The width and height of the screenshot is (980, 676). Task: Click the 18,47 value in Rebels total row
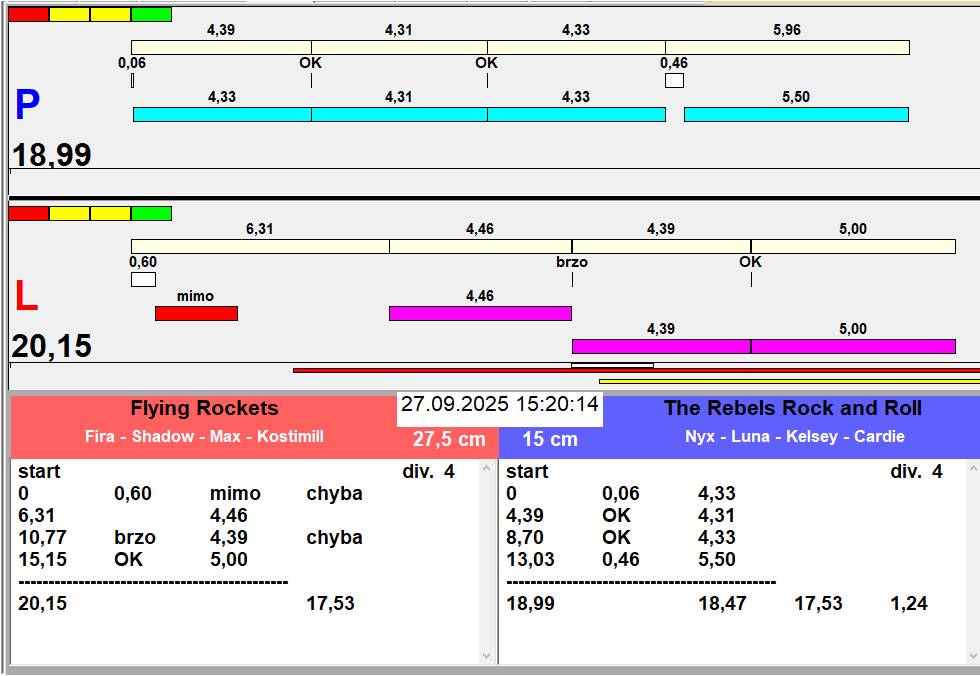[722, 604]
